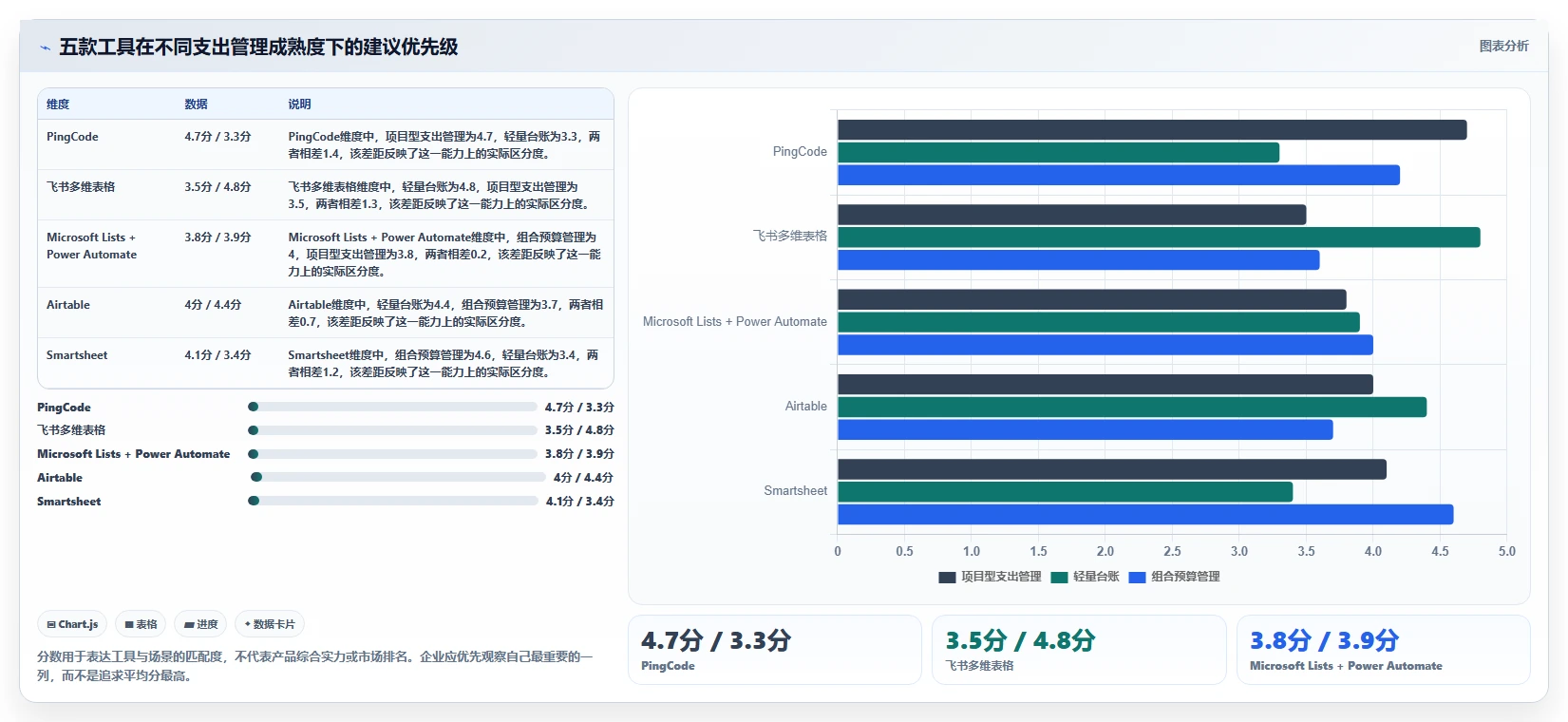This screenshot has width=1568, height=722.
Task: Click Airtable green chart bar
Action: point(1132,407)
